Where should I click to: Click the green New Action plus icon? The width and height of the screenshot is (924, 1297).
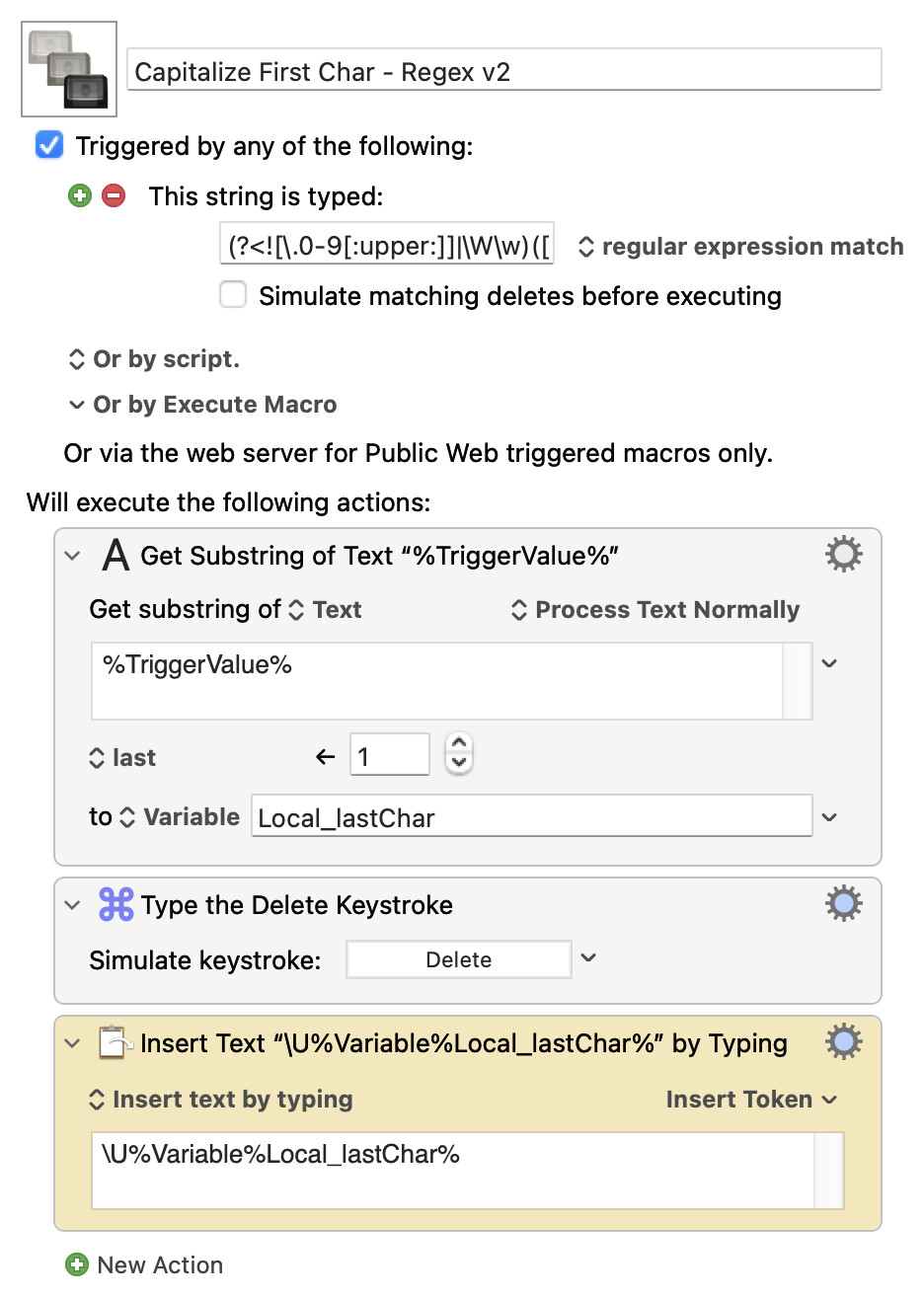76,1264
